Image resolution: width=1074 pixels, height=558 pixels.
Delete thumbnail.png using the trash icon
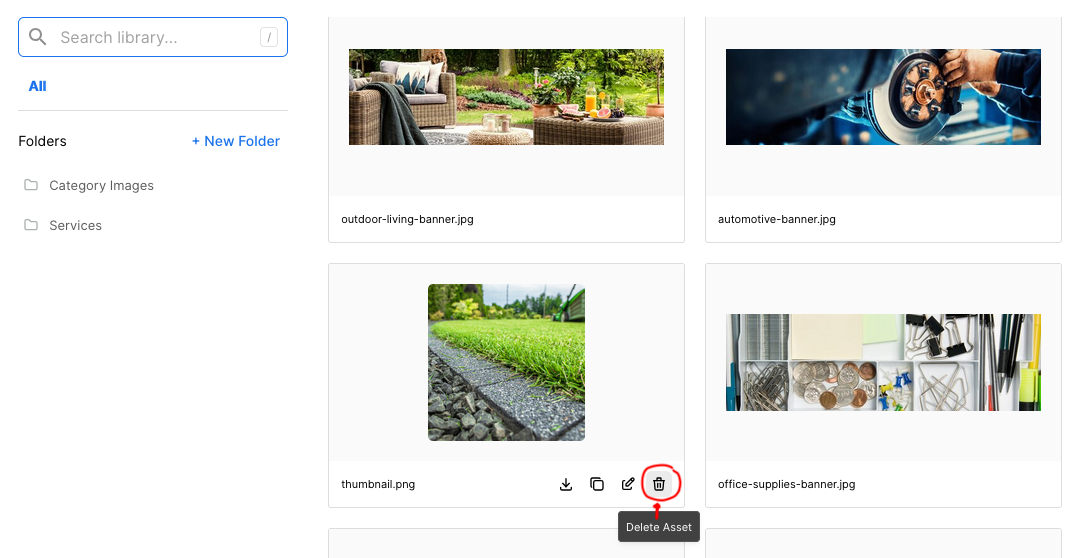pyautogui.click(x=659, y=484)
